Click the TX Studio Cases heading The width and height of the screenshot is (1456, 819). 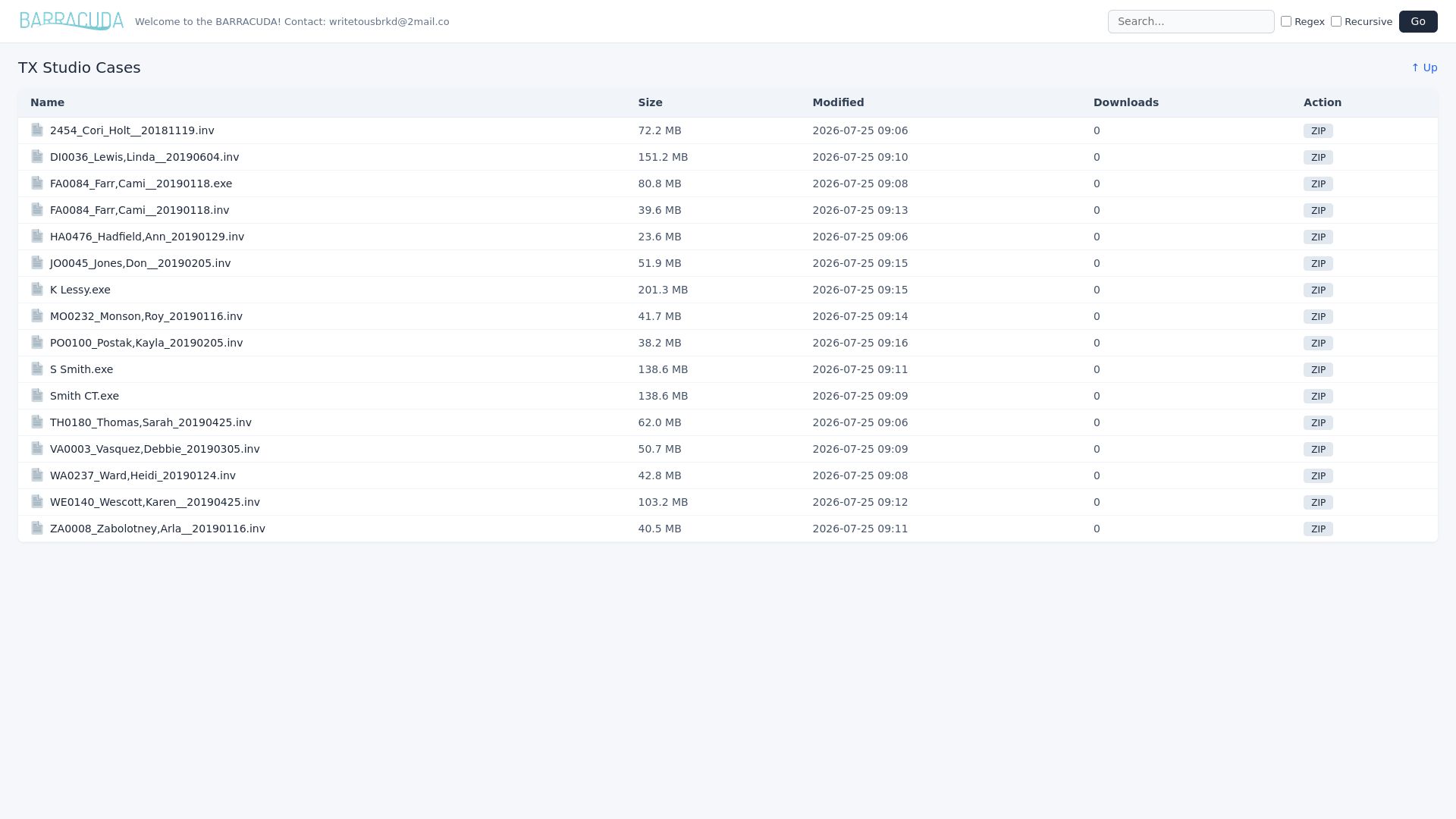click(x=80, y=67)
